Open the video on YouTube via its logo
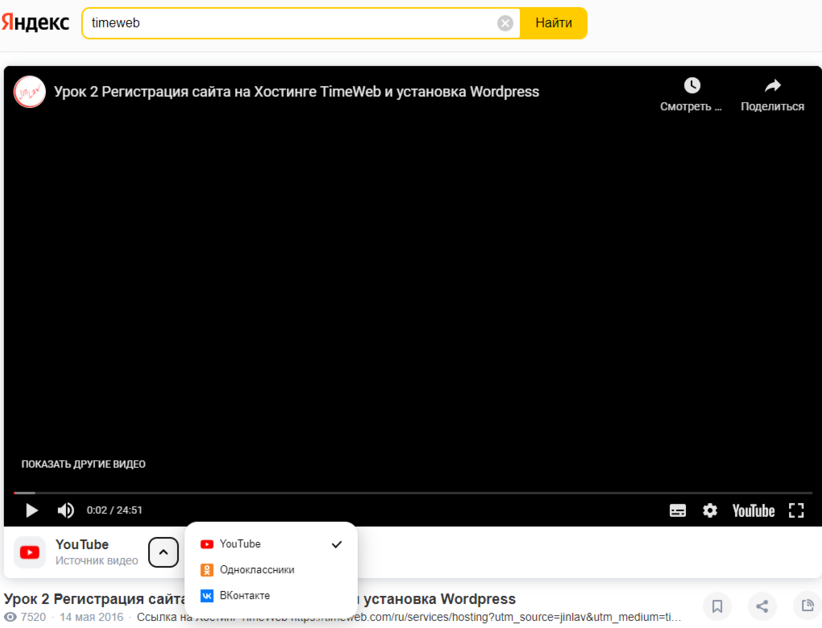 (753, 511)
